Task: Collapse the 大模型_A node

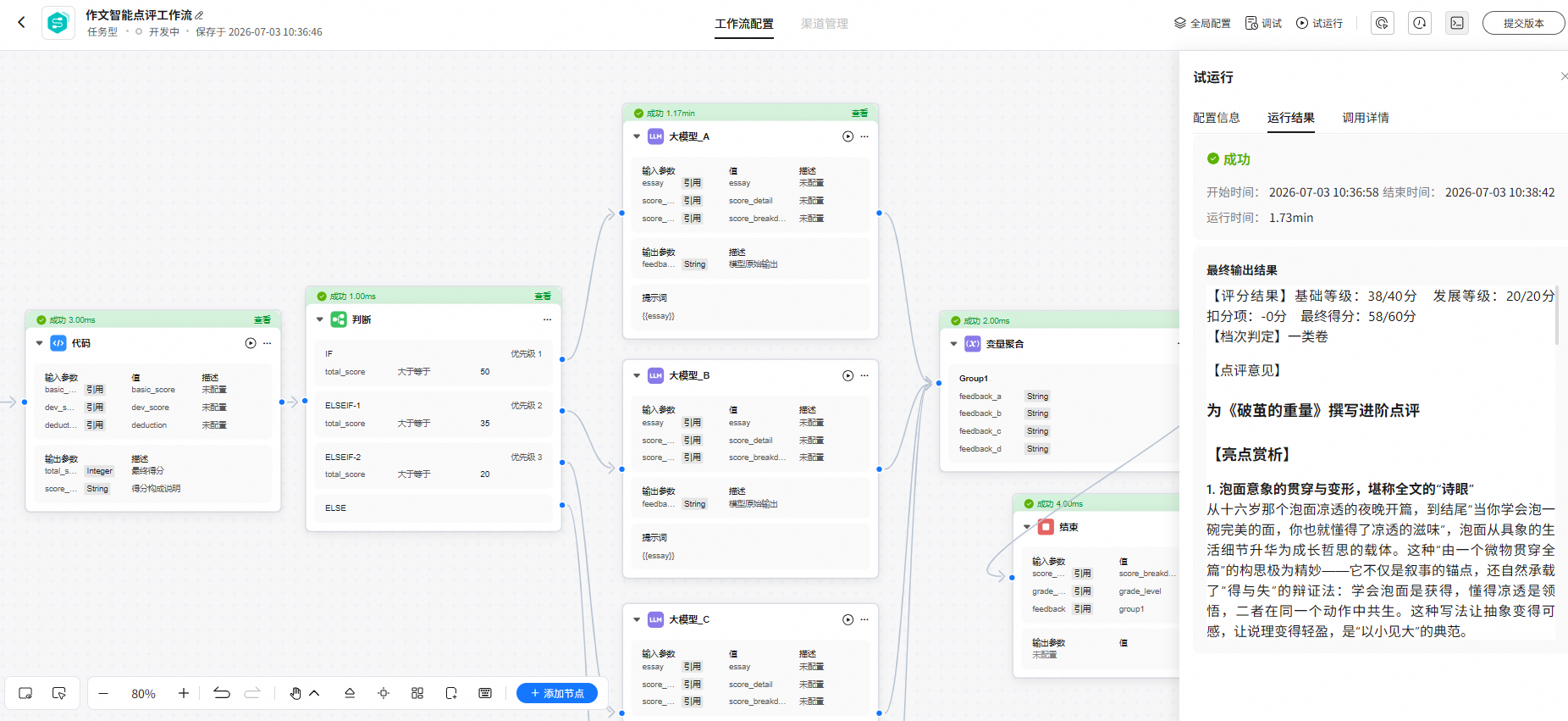Action: (x=637, y=136)
